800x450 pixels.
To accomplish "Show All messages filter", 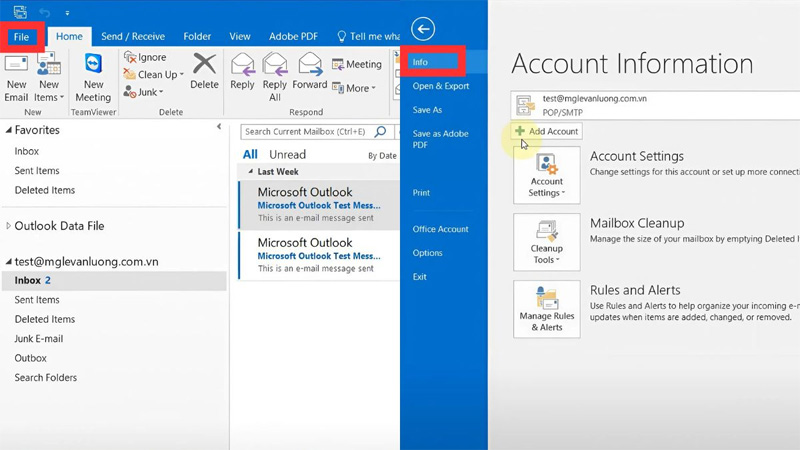I will (x=250, y=155).
